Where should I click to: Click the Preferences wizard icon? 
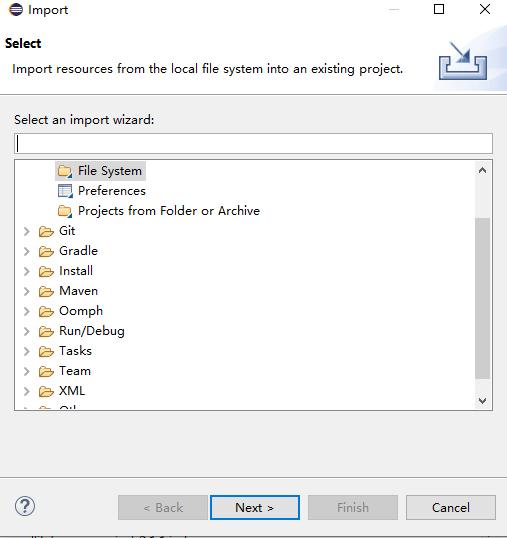pyautogui.click(x=65, y=191)
